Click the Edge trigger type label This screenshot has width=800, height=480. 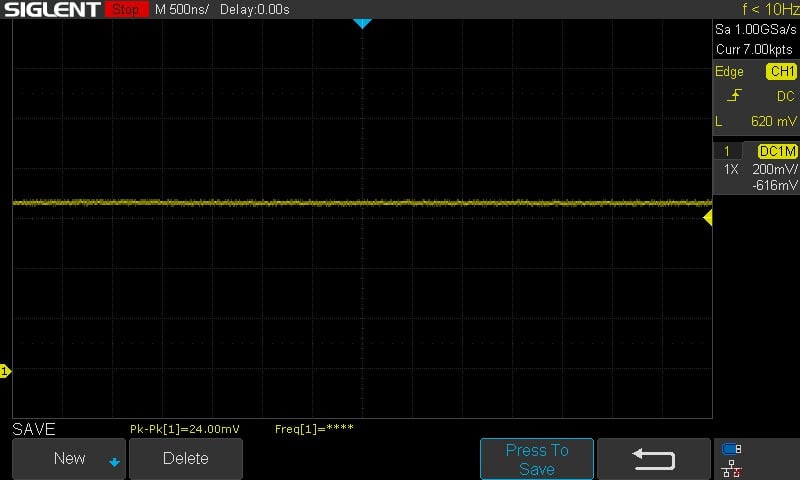[729, 71]
